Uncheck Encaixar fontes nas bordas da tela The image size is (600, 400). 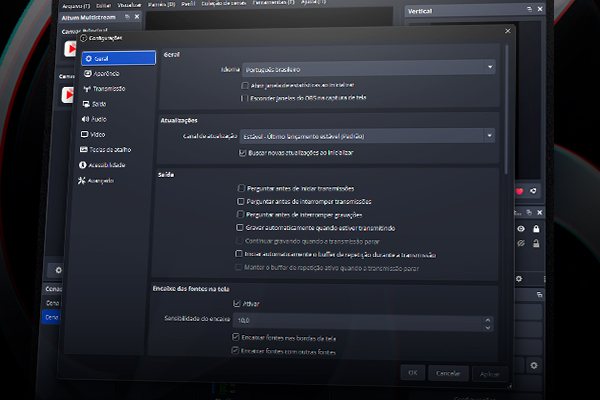(x=236, y=337)
